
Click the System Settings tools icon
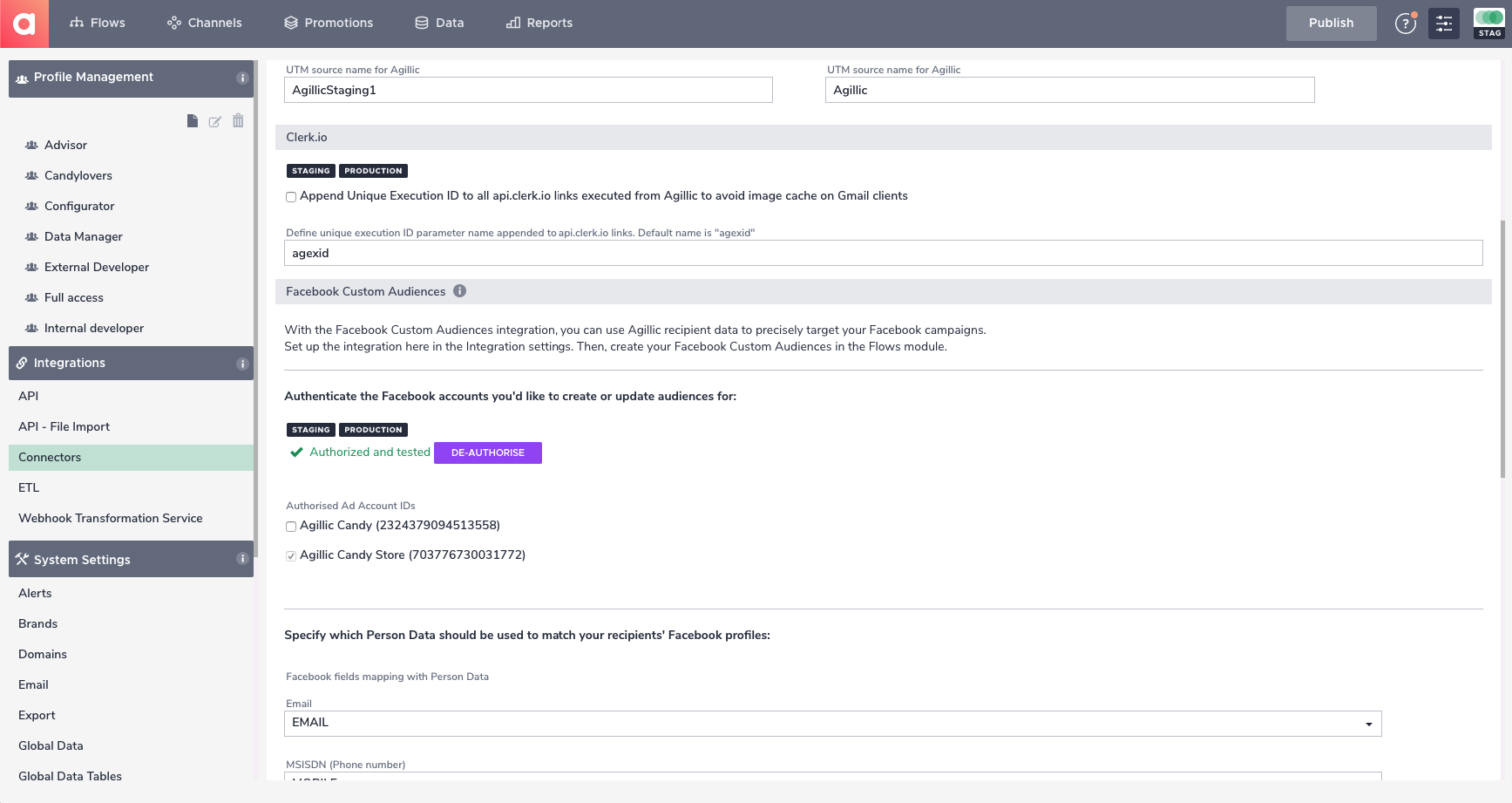tap(22, 559)
